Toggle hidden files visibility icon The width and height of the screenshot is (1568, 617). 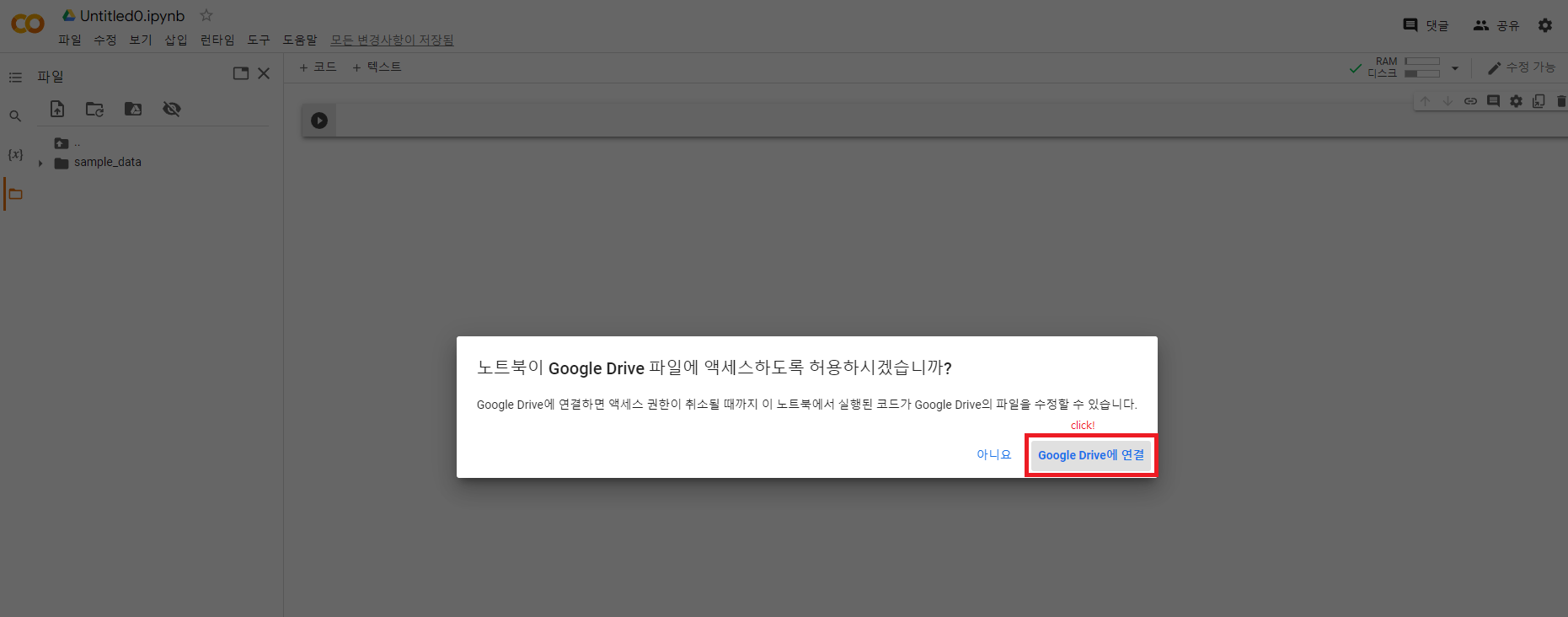[172, 109]
